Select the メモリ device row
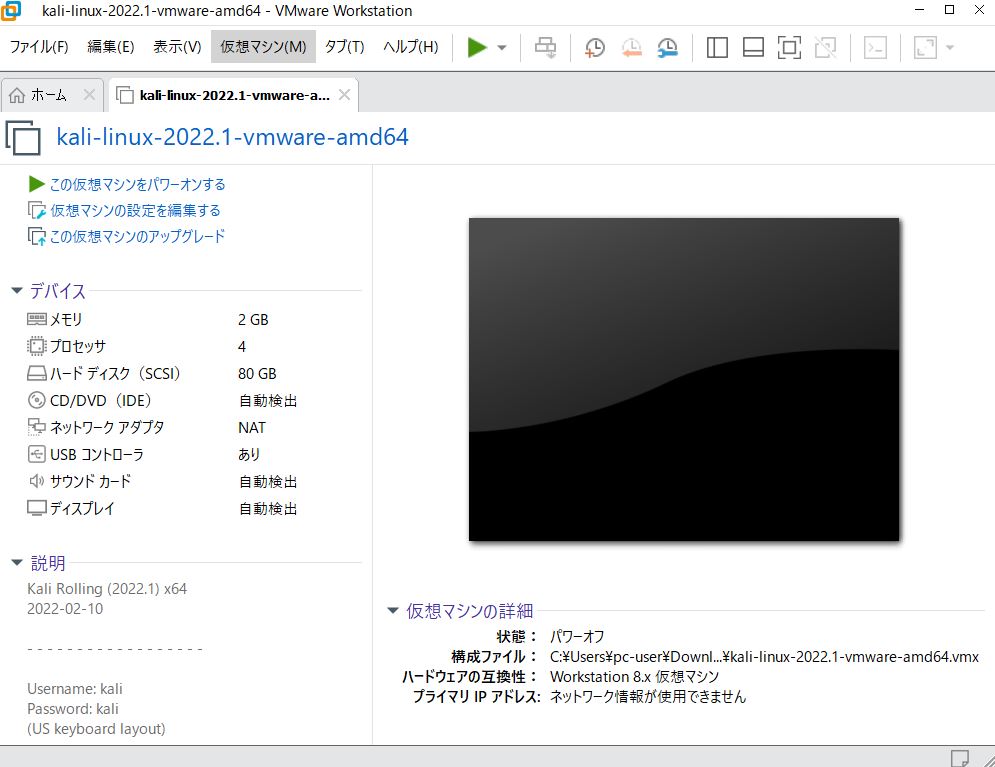This screenshot has width=995, height=767. 194,320
